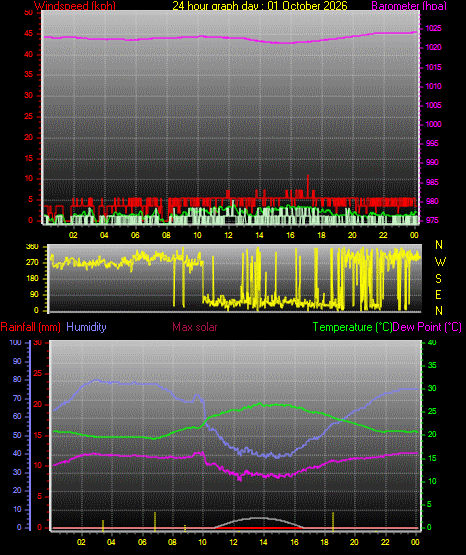Click the Temperature (°C) legend label
Viewport: 466px width, 555px height.
[352, 327]
